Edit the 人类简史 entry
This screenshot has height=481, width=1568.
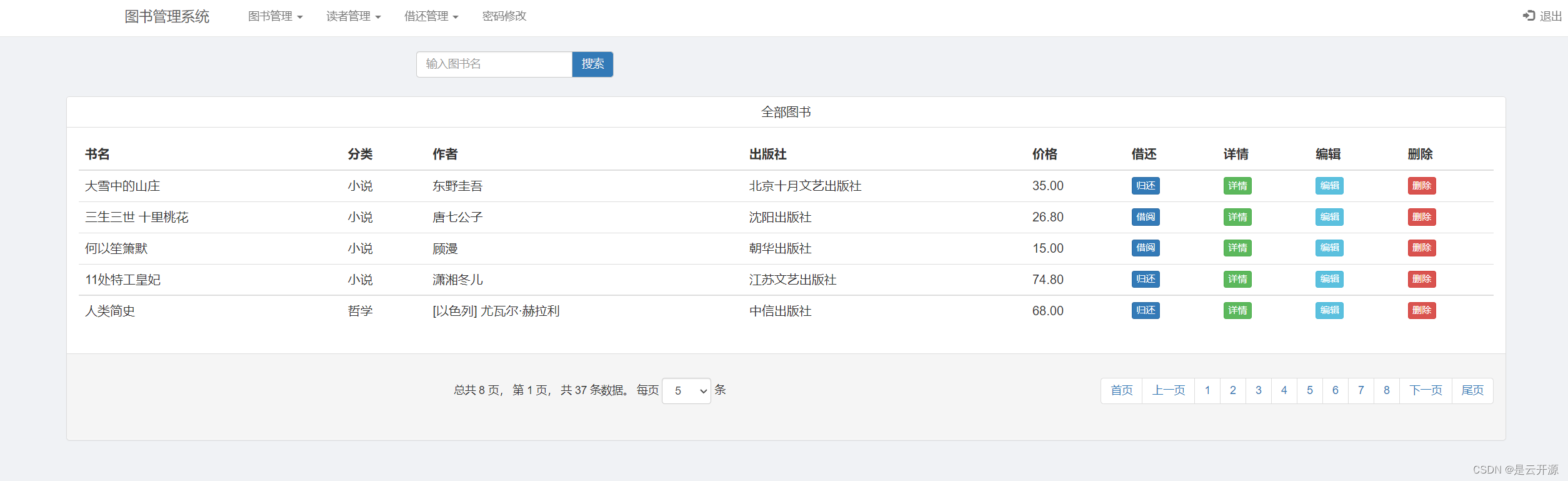[x=1329, y=311]
